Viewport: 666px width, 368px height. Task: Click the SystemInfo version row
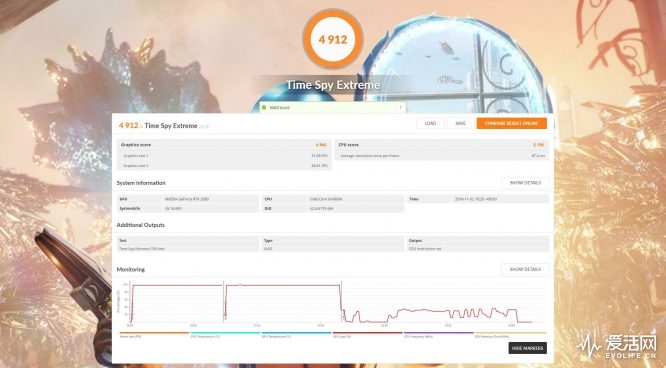click(188, 209)
